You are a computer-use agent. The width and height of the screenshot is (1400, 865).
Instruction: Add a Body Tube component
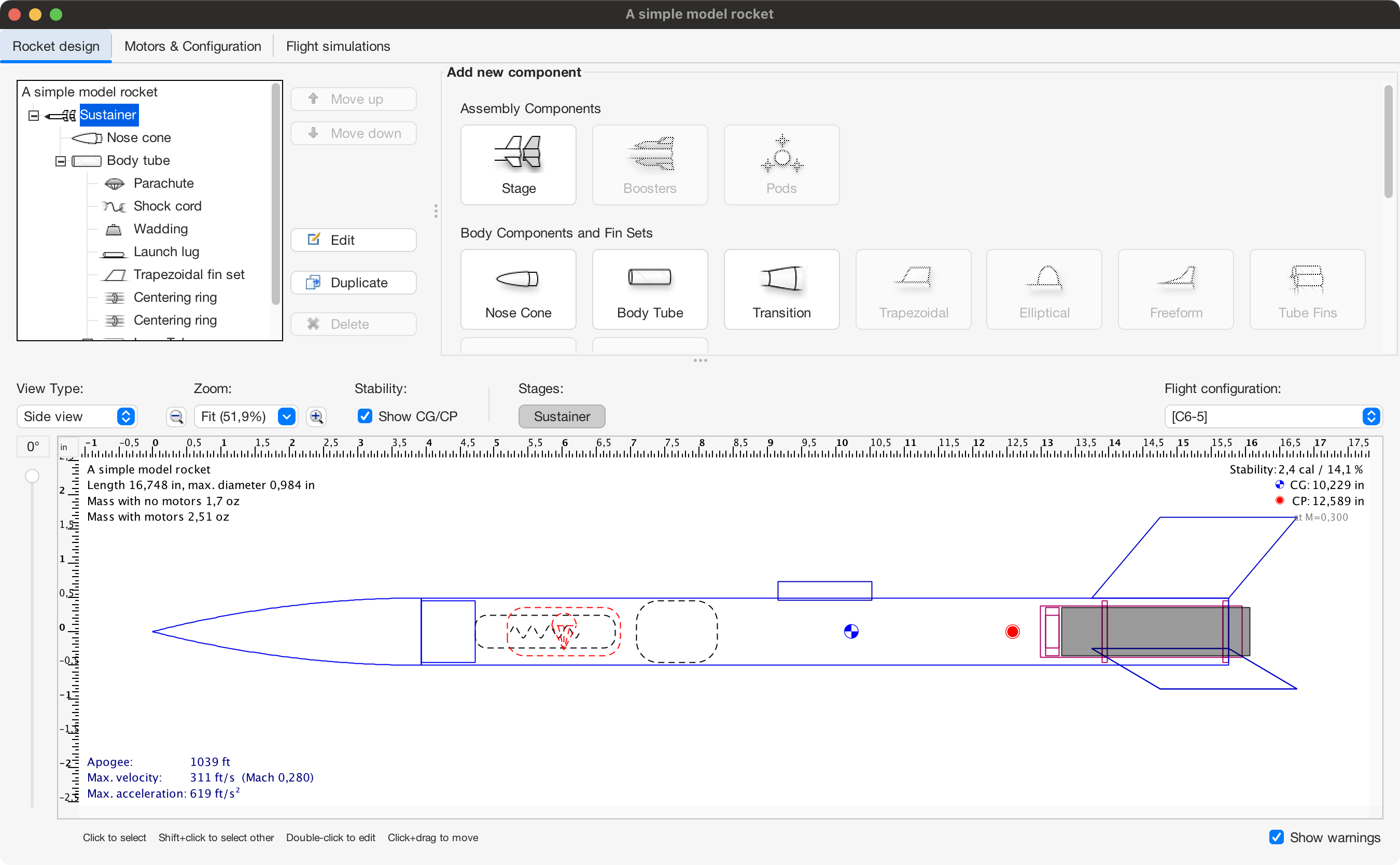tap(650, 289)
